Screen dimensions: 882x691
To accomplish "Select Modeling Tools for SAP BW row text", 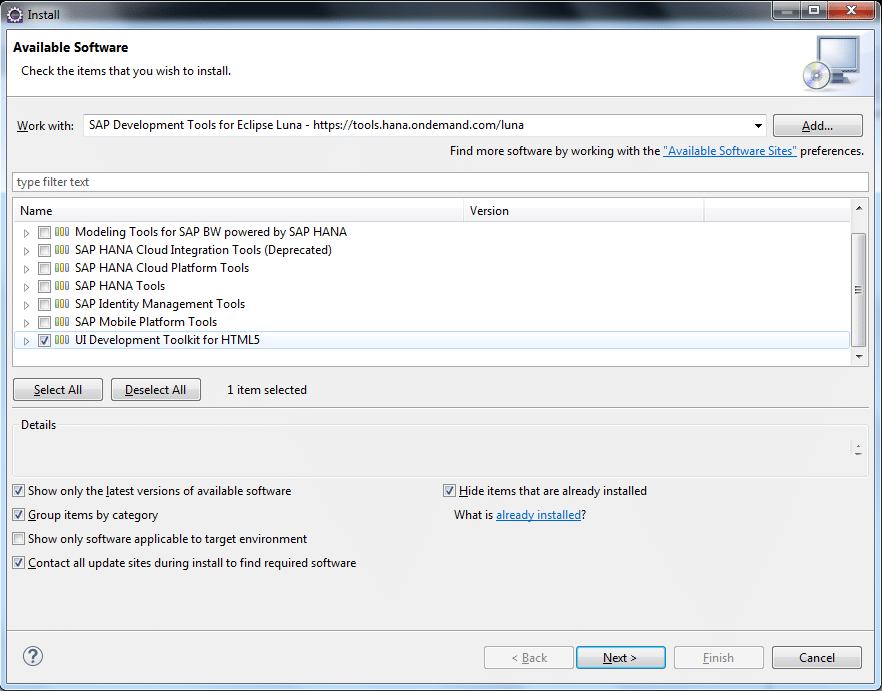I will pyautogui.click(x=211, y=232).
